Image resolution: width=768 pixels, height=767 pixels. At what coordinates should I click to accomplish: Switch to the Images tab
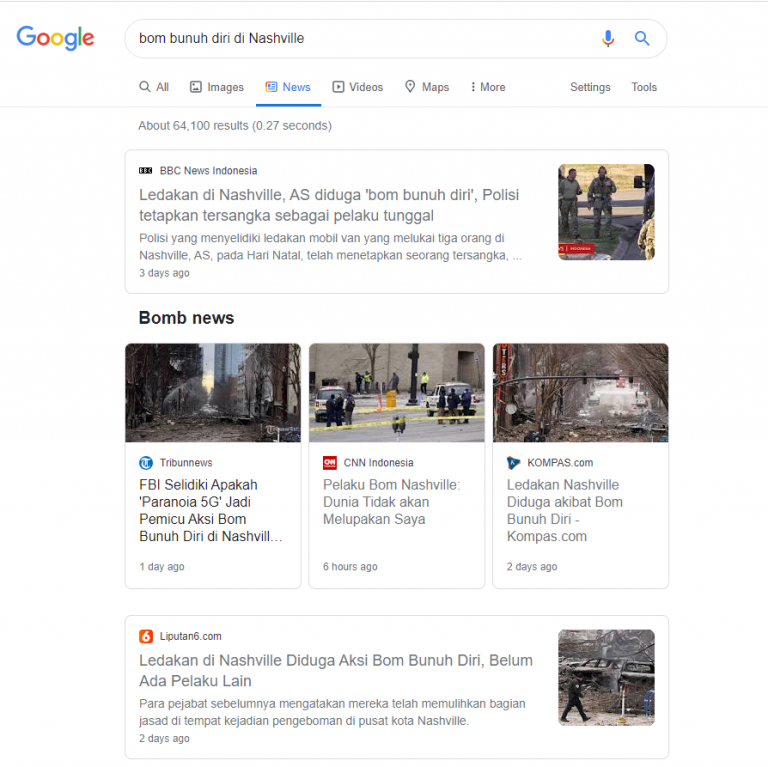(216, 87)
